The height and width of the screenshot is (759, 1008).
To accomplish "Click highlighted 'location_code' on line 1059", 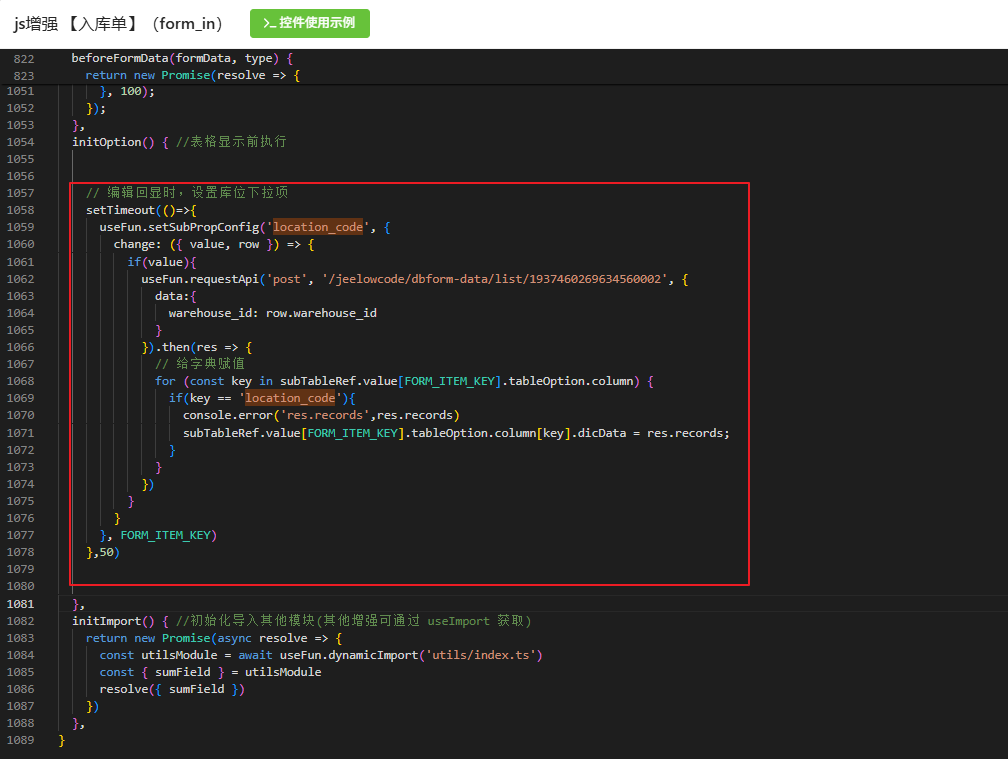I will point(318,228).
